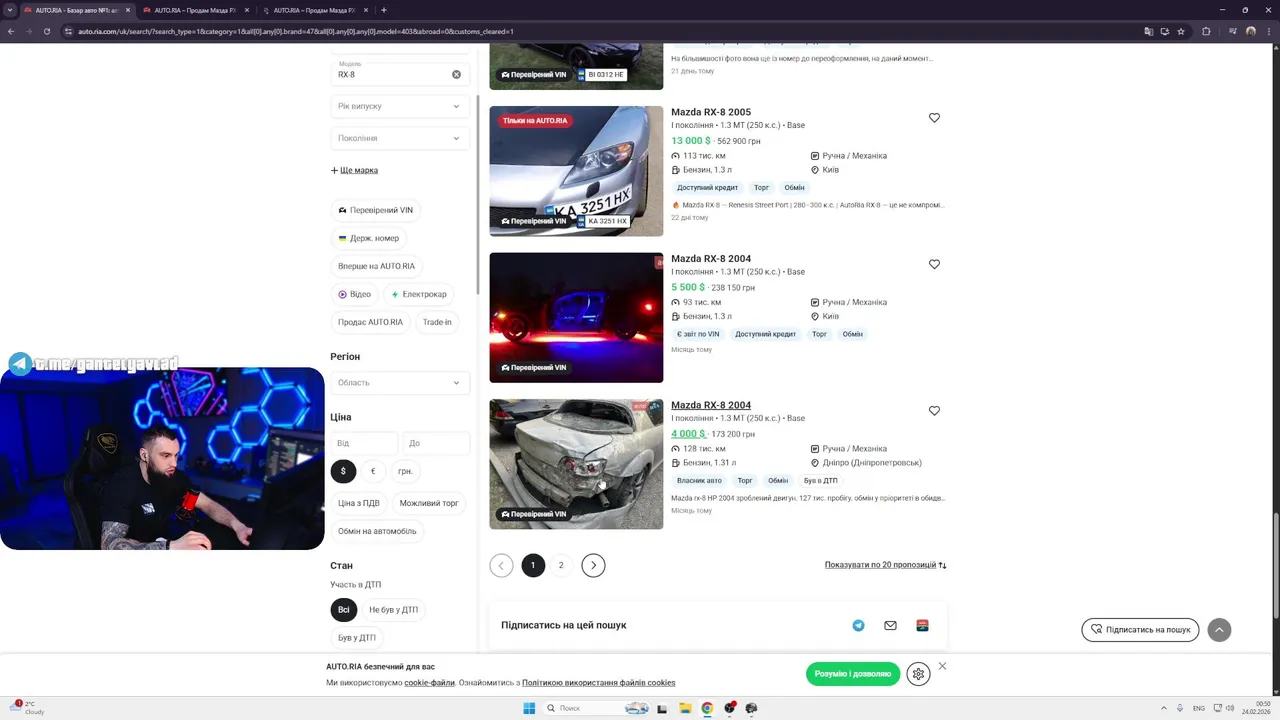Favorite the 5 500 $ Mazda RX-8 2004 heart
Image resolution: width=1280 pixels, height=720 pixels.
coord(934,264)
